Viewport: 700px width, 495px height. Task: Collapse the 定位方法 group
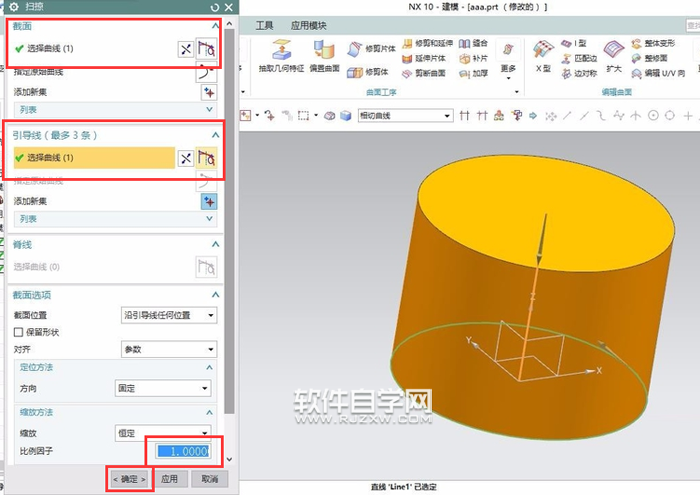point(209,367)
